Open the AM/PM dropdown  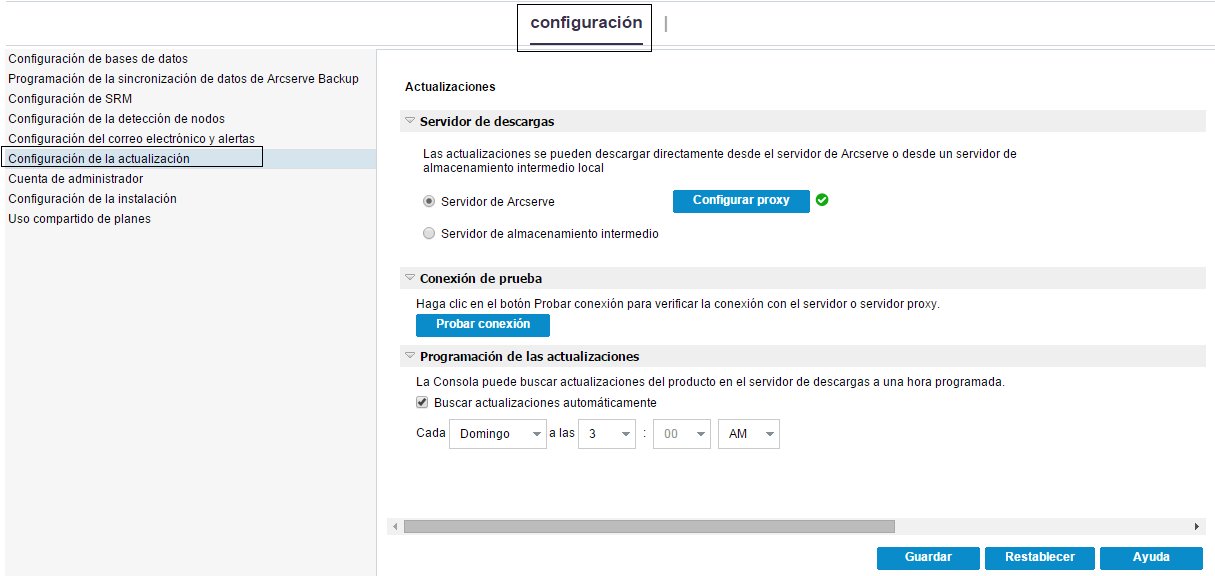point(748,434)
